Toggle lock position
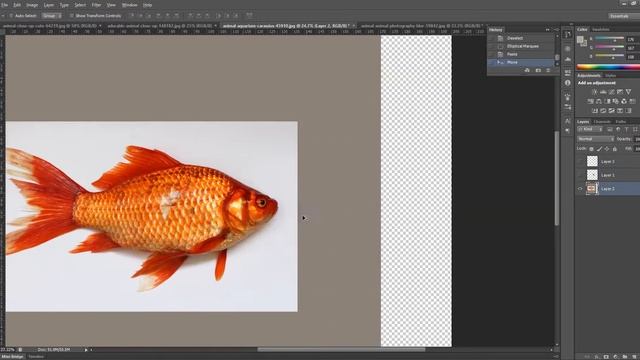The image size is (640, 360). pos(607,149)
